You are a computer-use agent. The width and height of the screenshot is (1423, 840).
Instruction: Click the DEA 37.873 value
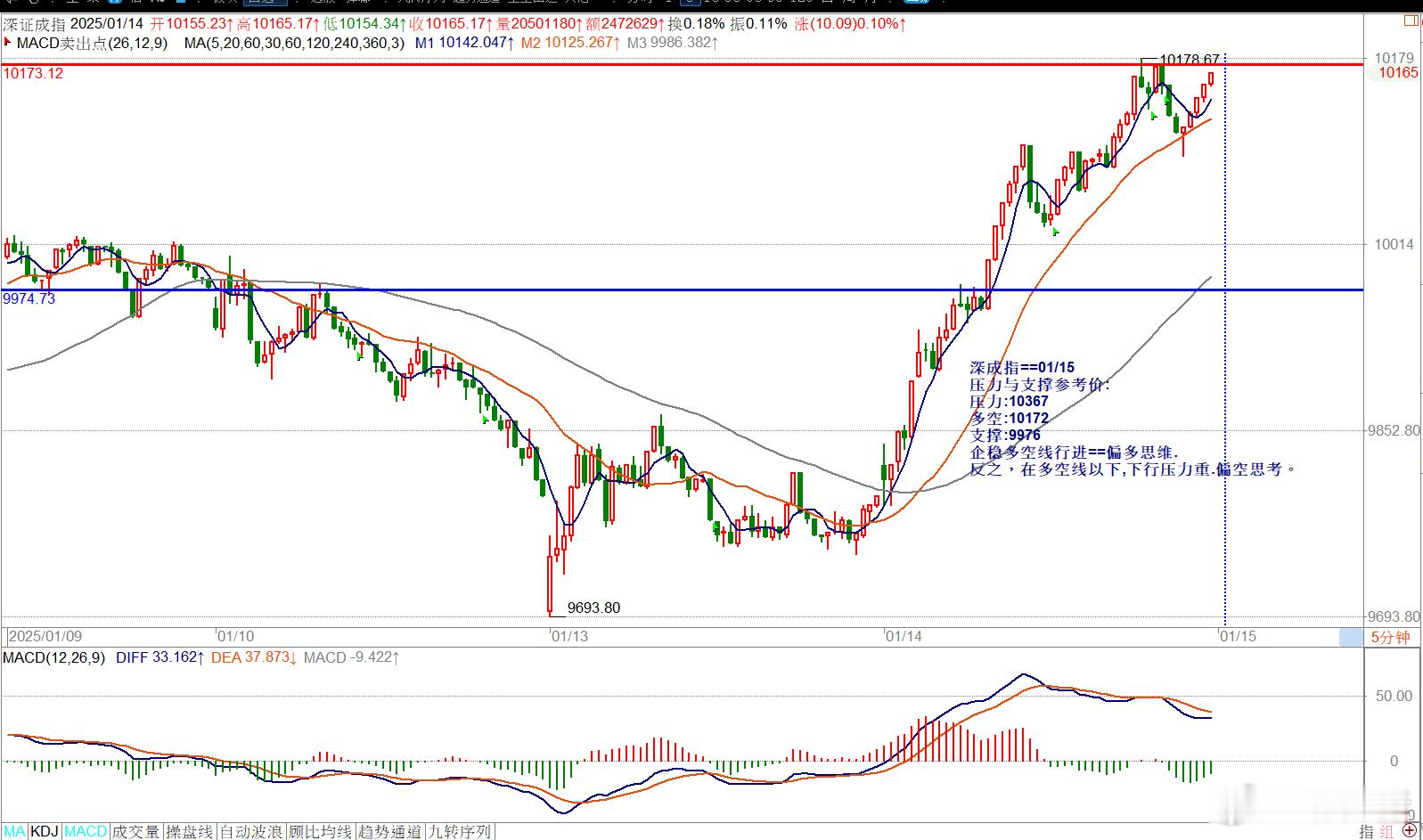(x=254, y=657)
